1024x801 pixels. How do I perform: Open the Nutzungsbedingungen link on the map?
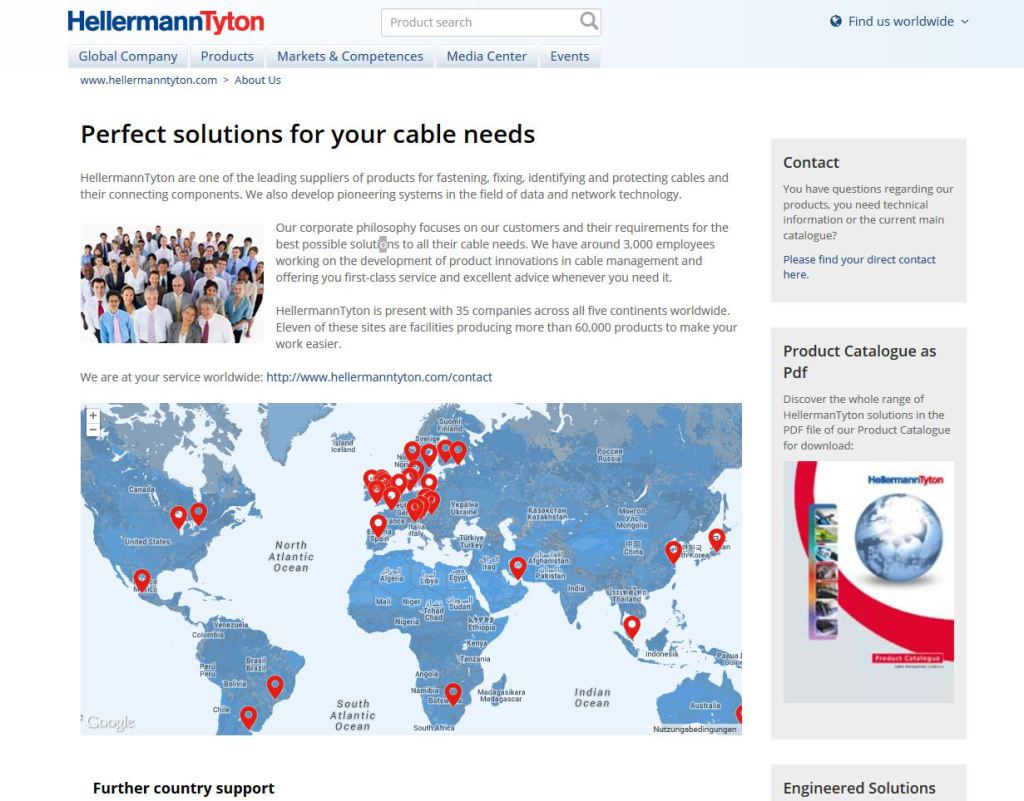coord(697,731)
